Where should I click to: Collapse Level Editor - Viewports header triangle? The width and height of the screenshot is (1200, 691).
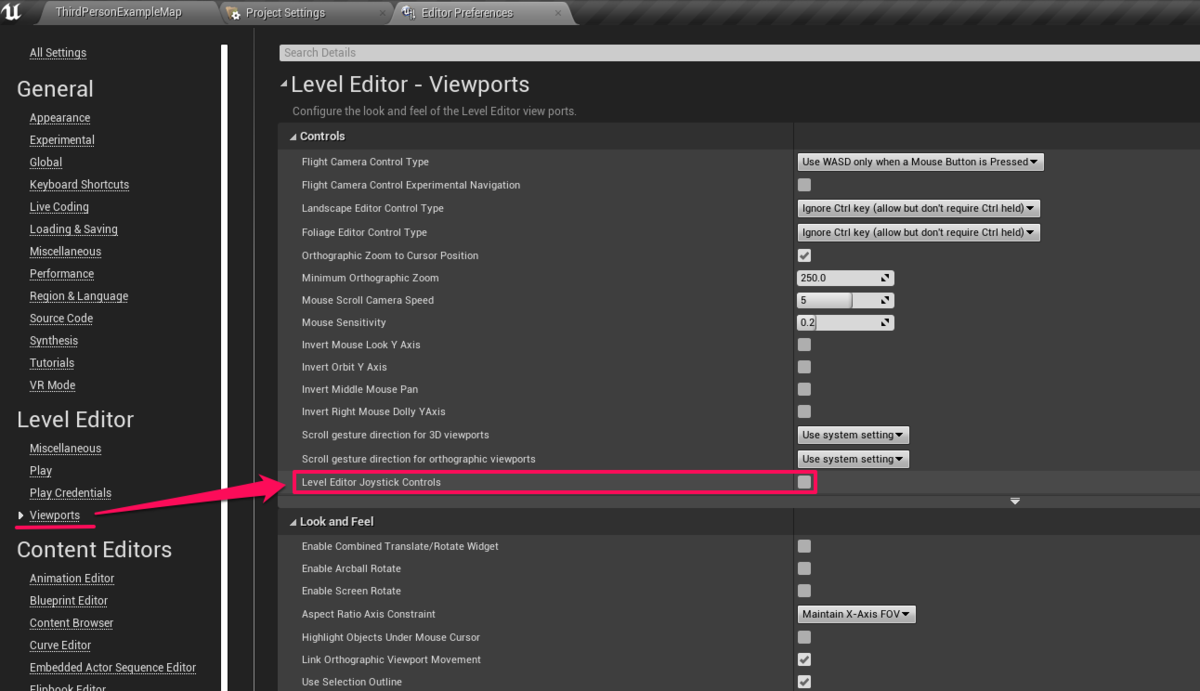pos(284,85)
